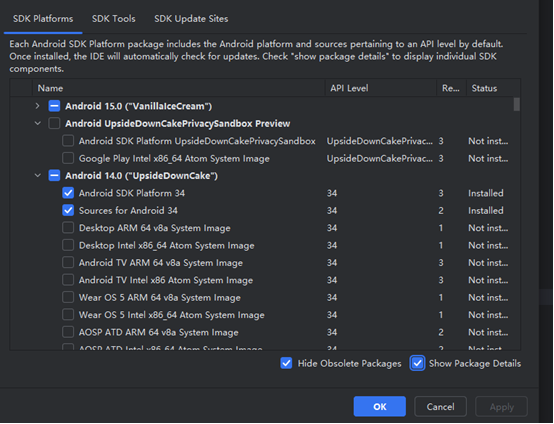Check Android TV ARM 64 v8a System Image

[68, 263]
